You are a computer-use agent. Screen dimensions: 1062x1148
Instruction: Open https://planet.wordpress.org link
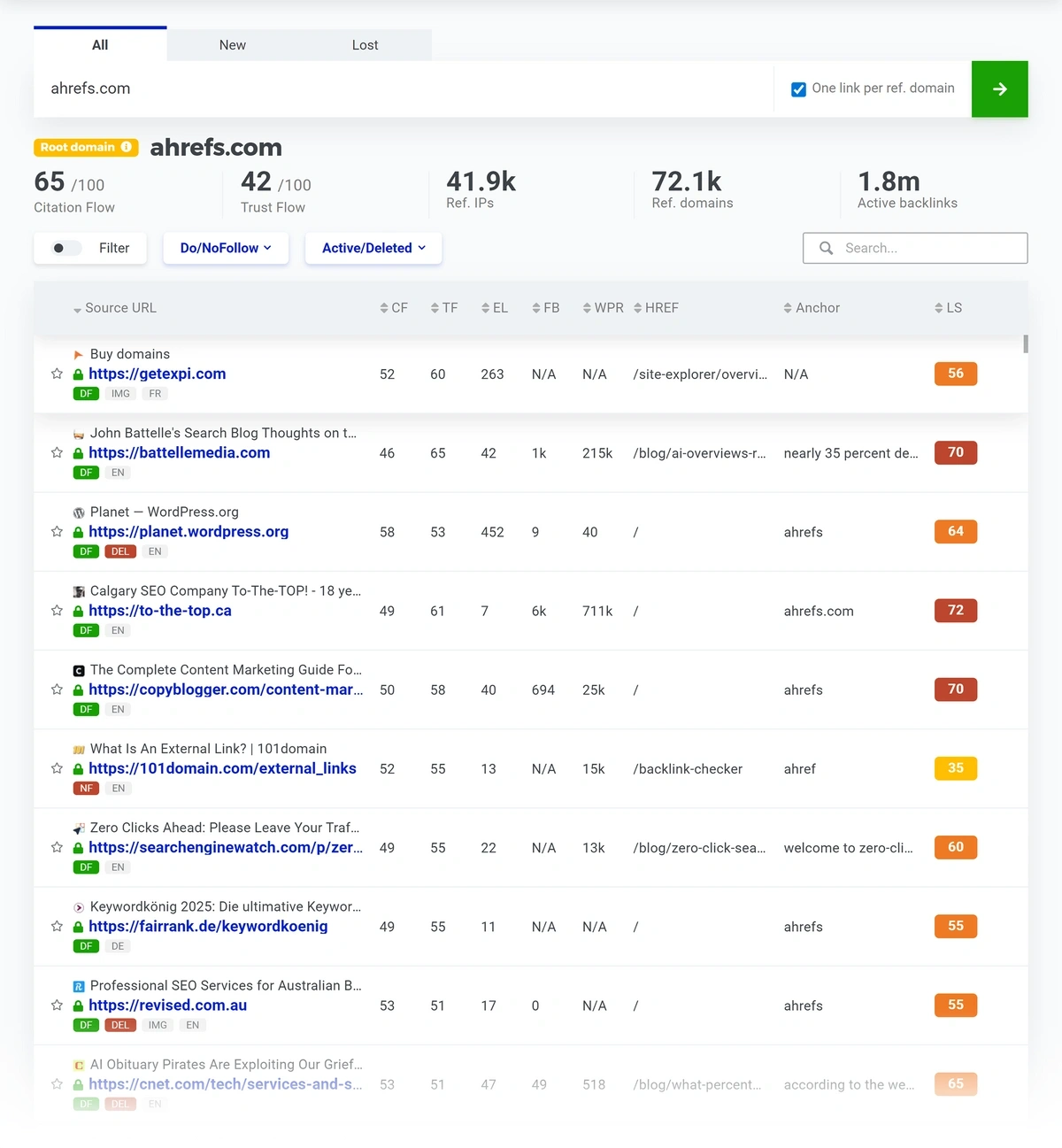click(x=189, y=531)
